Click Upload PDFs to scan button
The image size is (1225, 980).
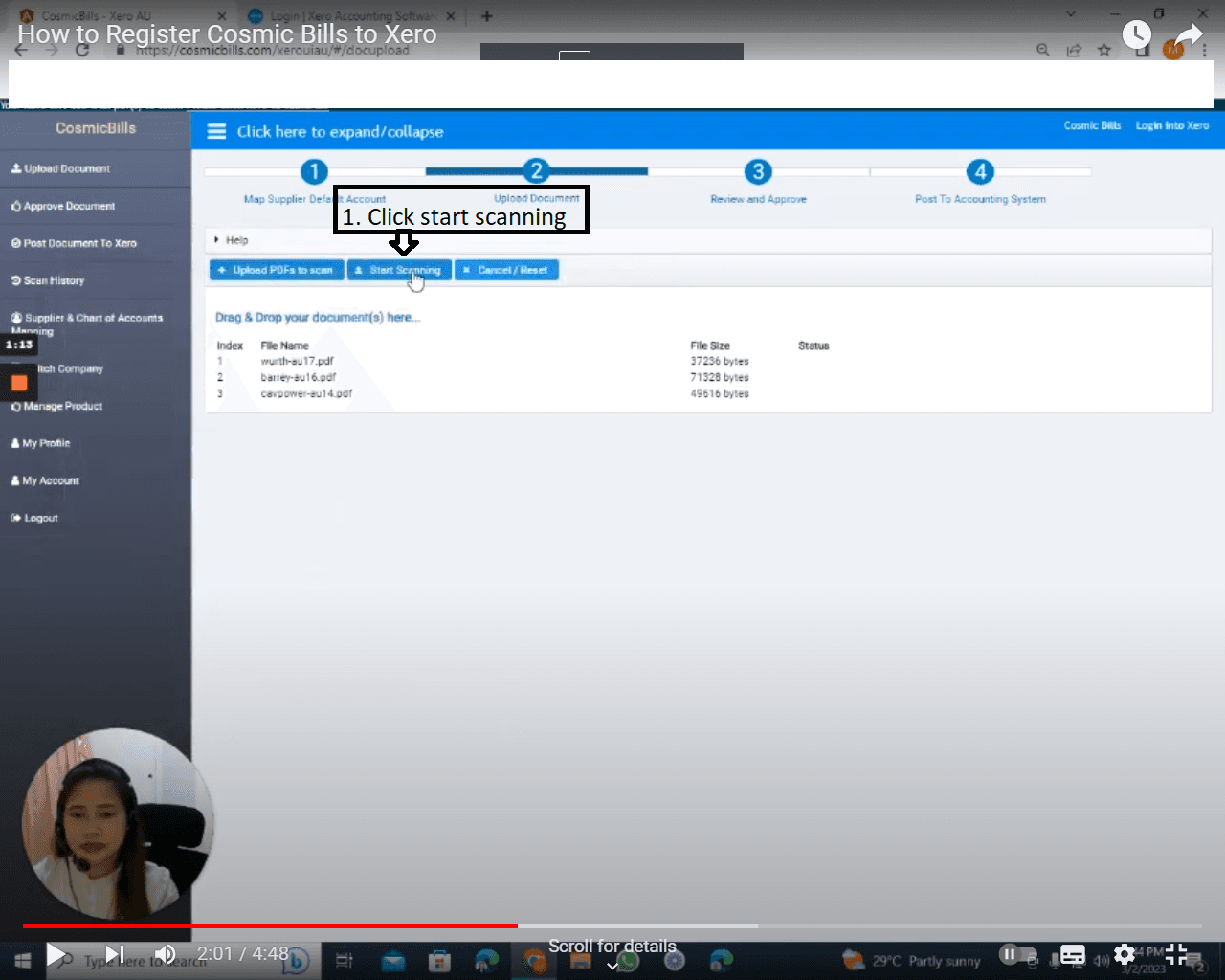pos(277,271)
